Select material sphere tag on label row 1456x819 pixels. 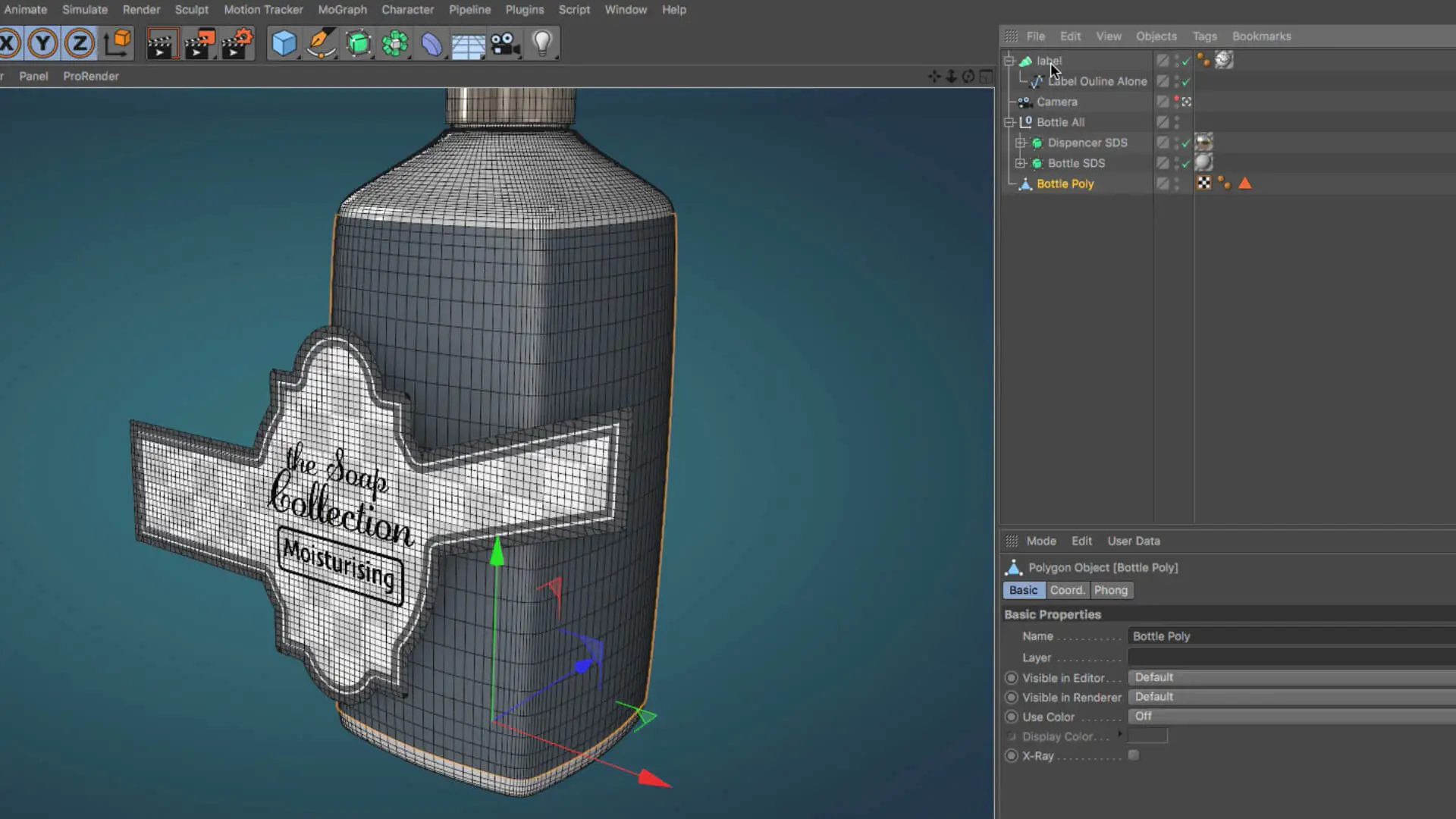click(1224, 60)
